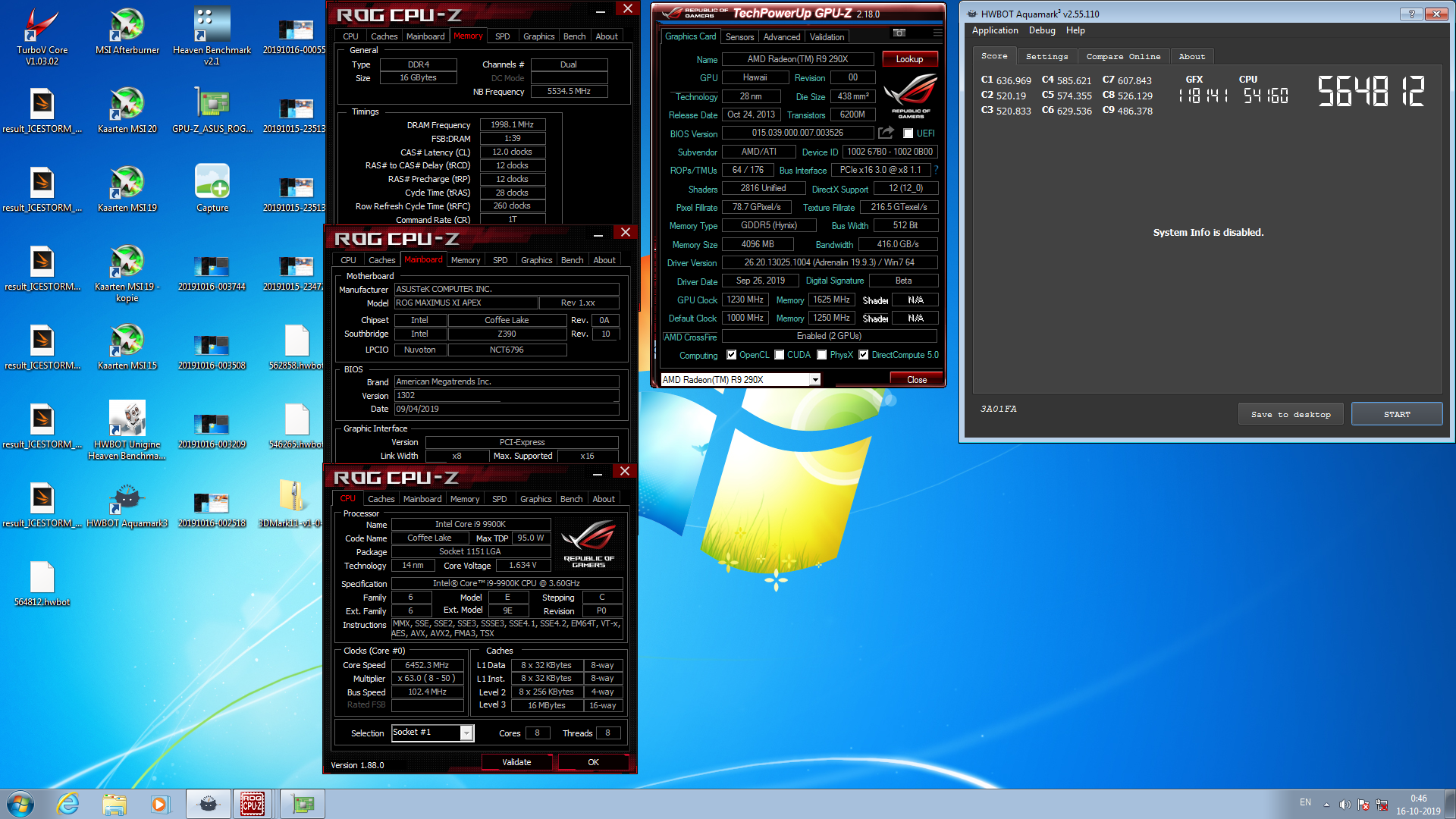Open the MSI Afterburner desktop shortcut

[127, 31]
